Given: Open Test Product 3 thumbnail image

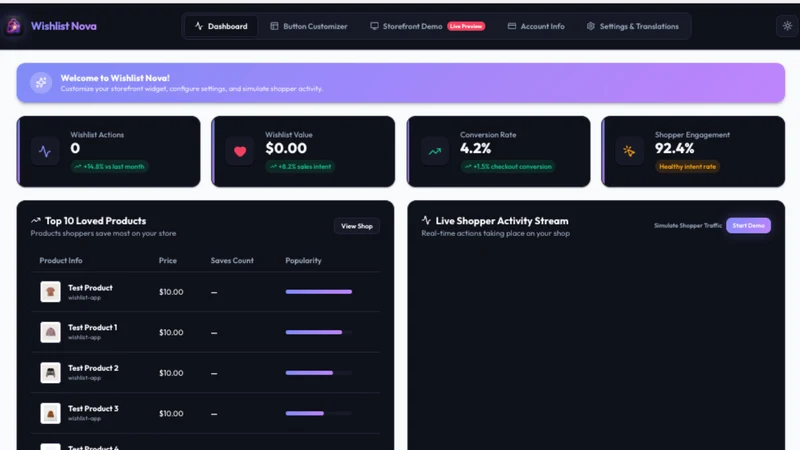Looking at the screenshot, I should click(x=51, y=413).
